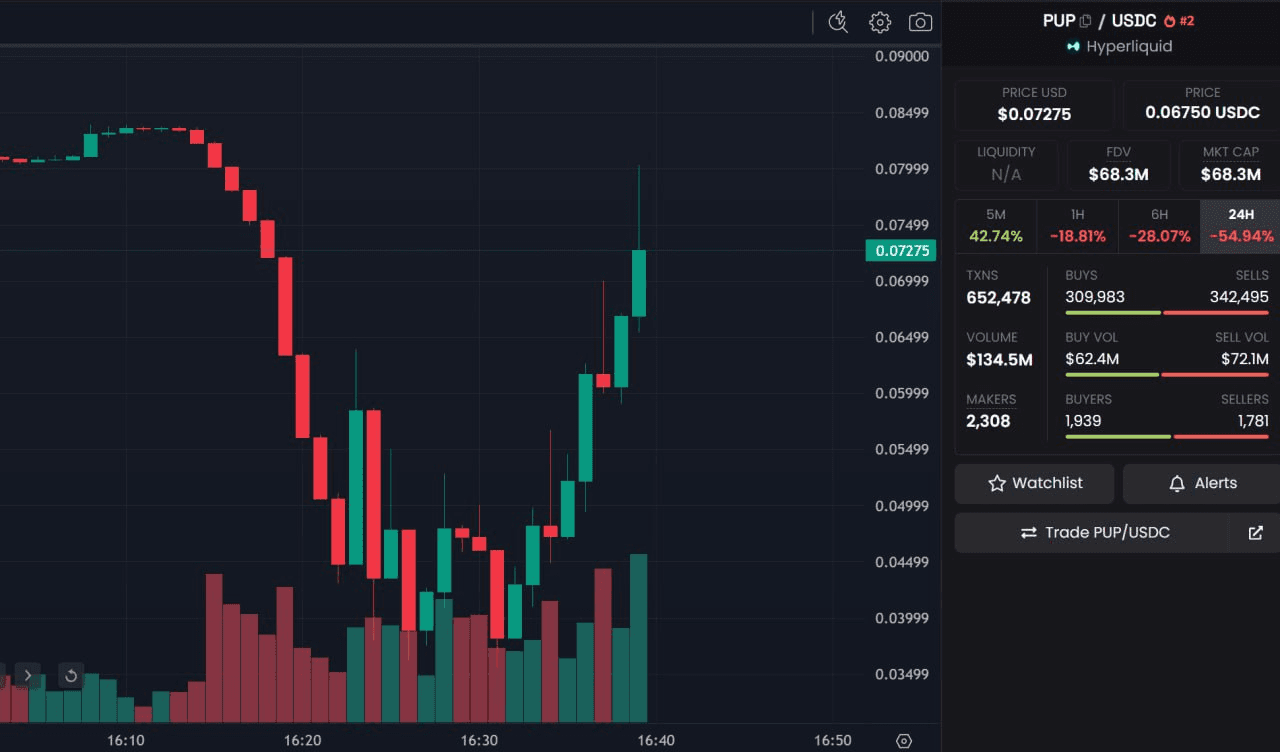Select the 5M timeframe stats tab
The image size is (1280, 752).
click(x=996, y=226)
